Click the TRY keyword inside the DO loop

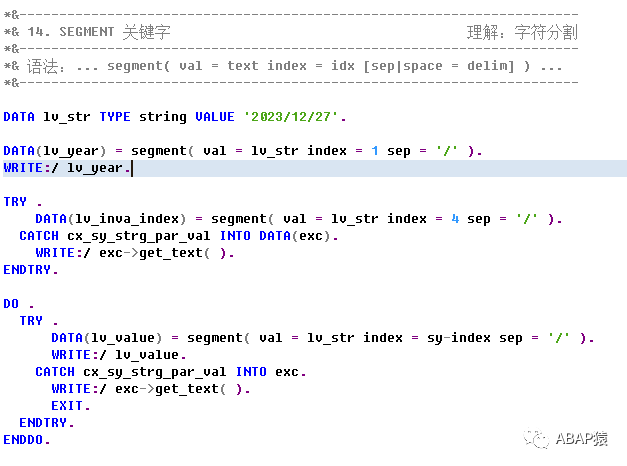[31, 321]
